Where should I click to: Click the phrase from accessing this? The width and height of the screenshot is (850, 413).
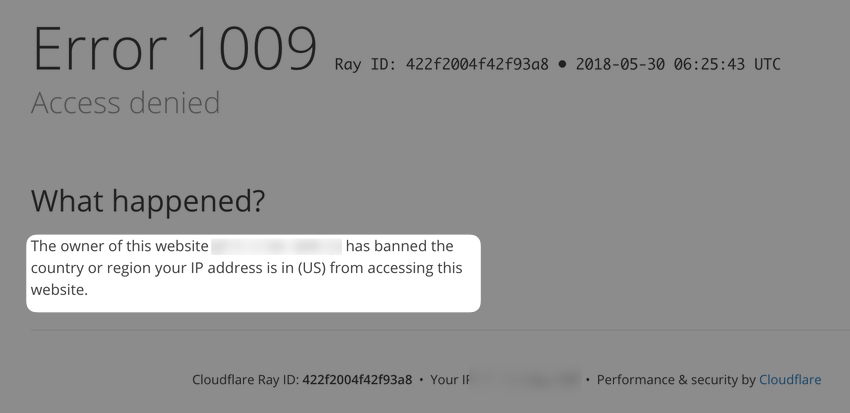pyautogui.click(x=396, y=268)
